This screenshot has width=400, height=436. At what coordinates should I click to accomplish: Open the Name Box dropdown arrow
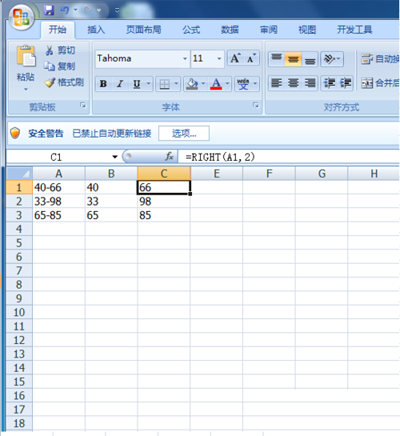coord(115,157)
